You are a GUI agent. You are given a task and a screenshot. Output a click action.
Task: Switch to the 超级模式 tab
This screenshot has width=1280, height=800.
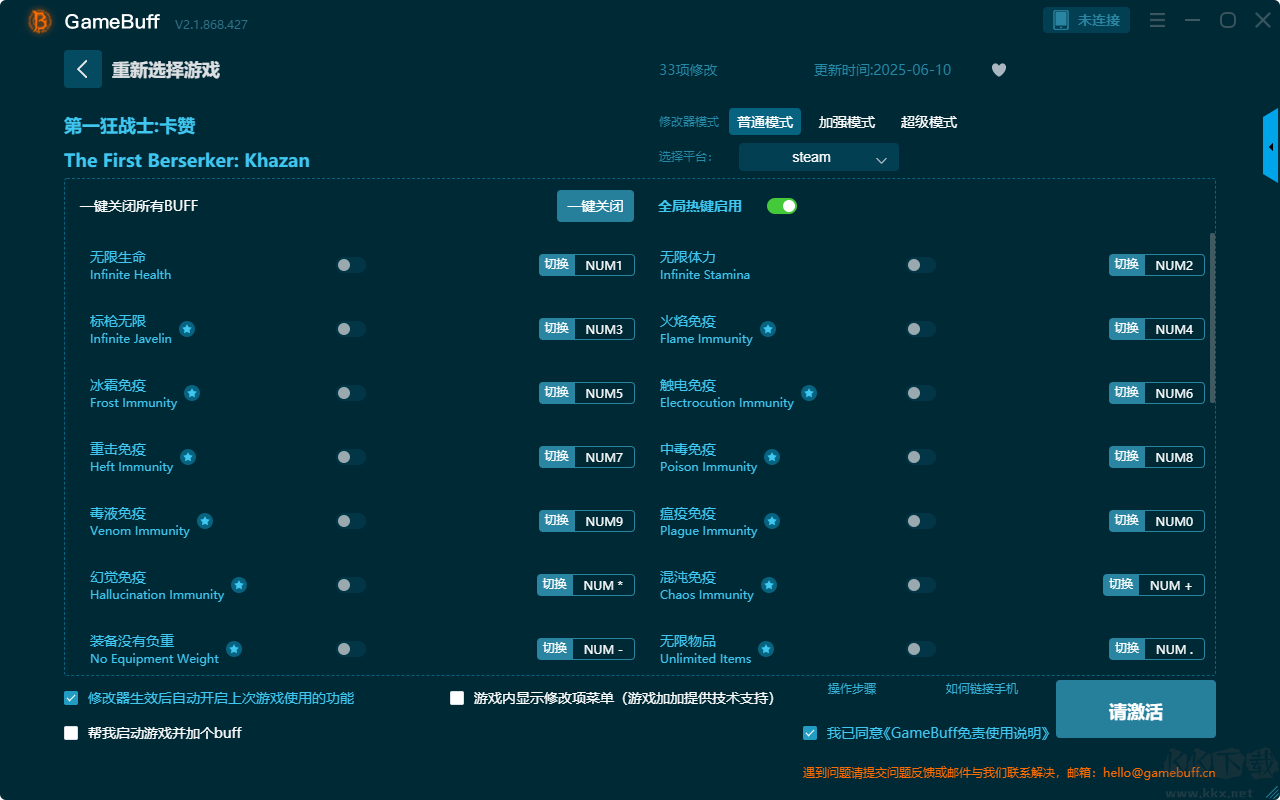pos(929,122)
